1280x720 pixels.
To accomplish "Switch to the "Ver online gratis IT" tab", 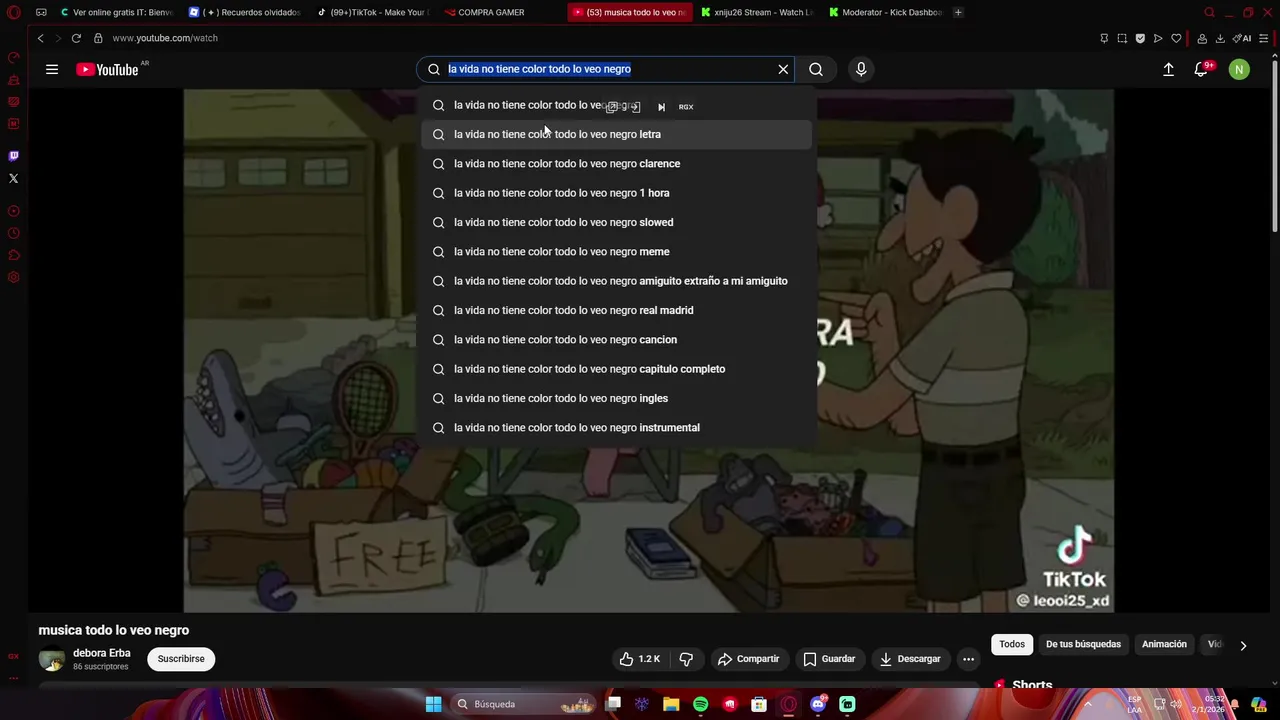I will point(116,12).
